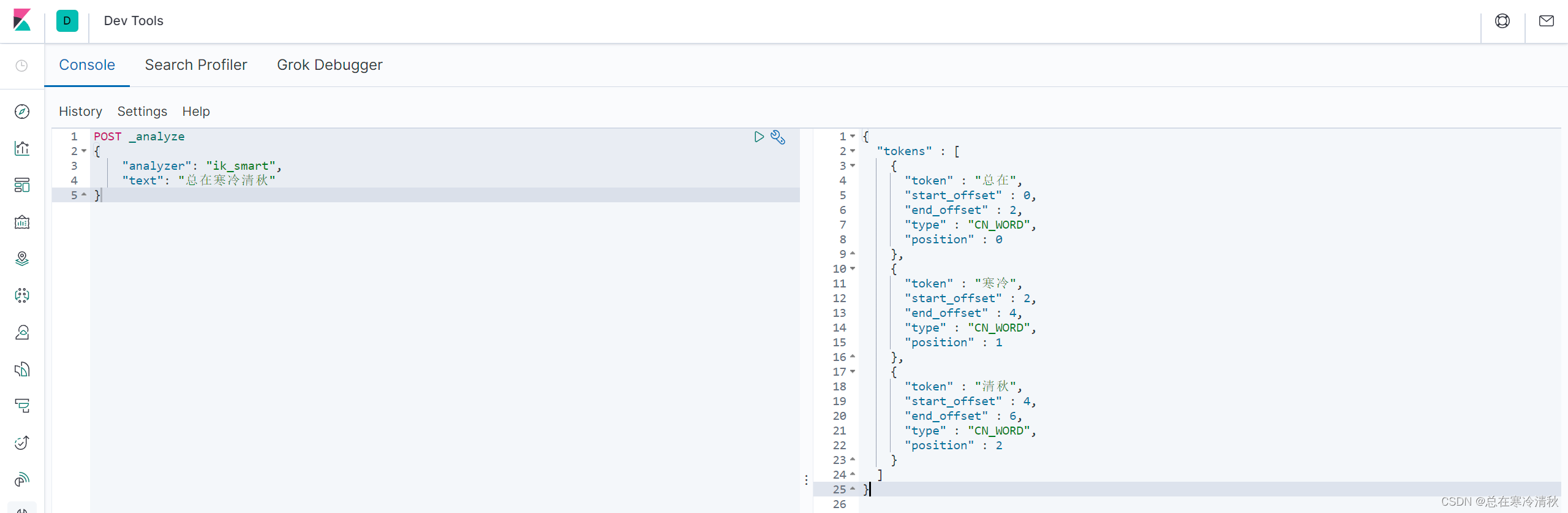Viewport: 1568px width, 513px height.
Task: Open Canvas icon in sidebar
Action: pyautogui.click(x=22, y=222)
